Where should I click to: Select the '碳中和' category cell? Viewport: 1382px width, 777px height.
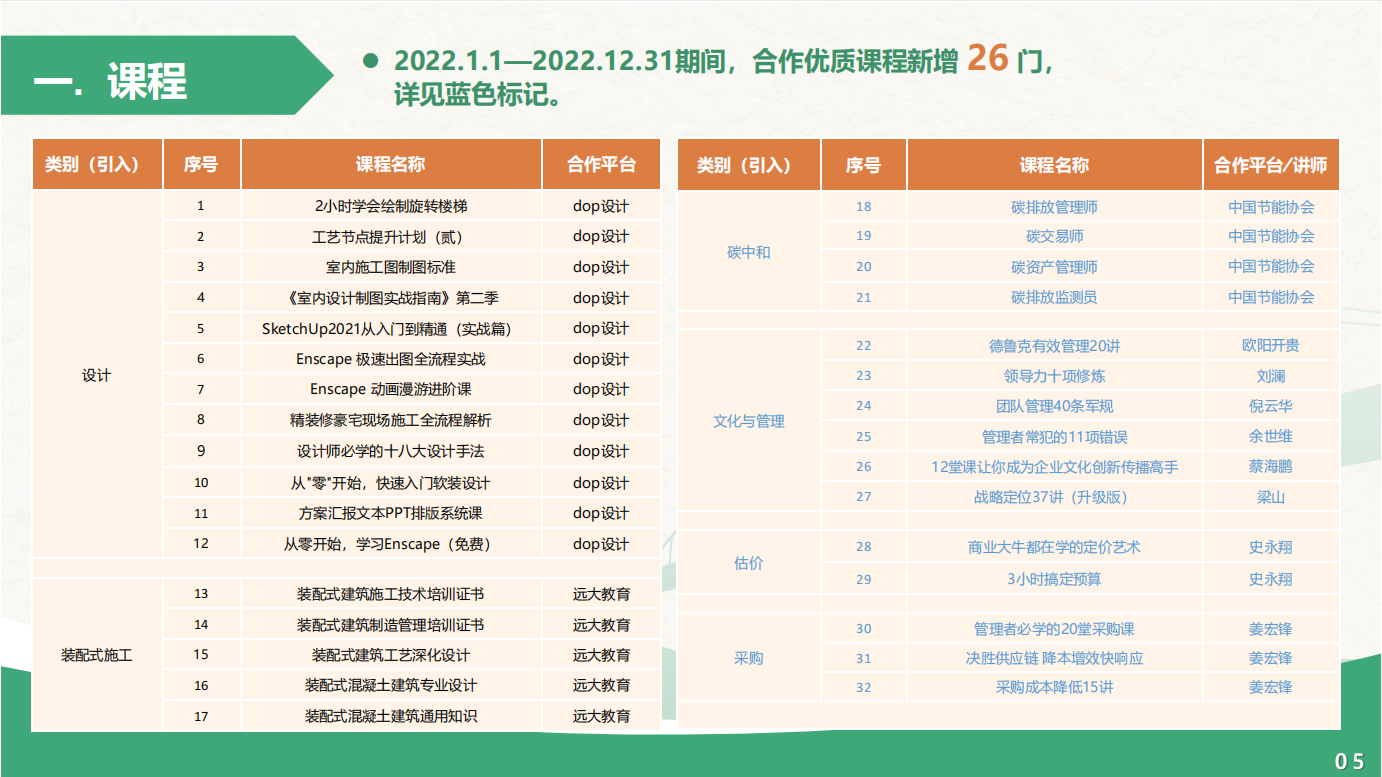(749, 252)
